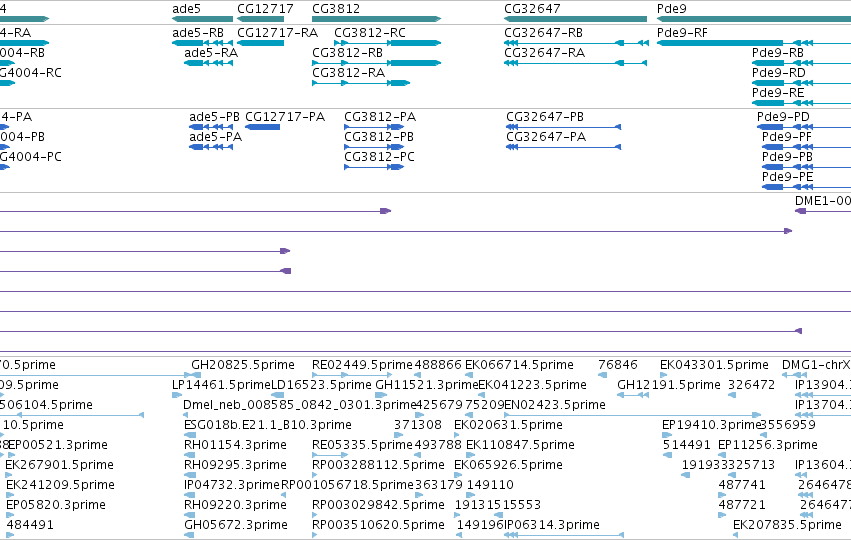The image size is (851, 540).
Task: Open protein Pde9-PE
Action: pos(788,177)
